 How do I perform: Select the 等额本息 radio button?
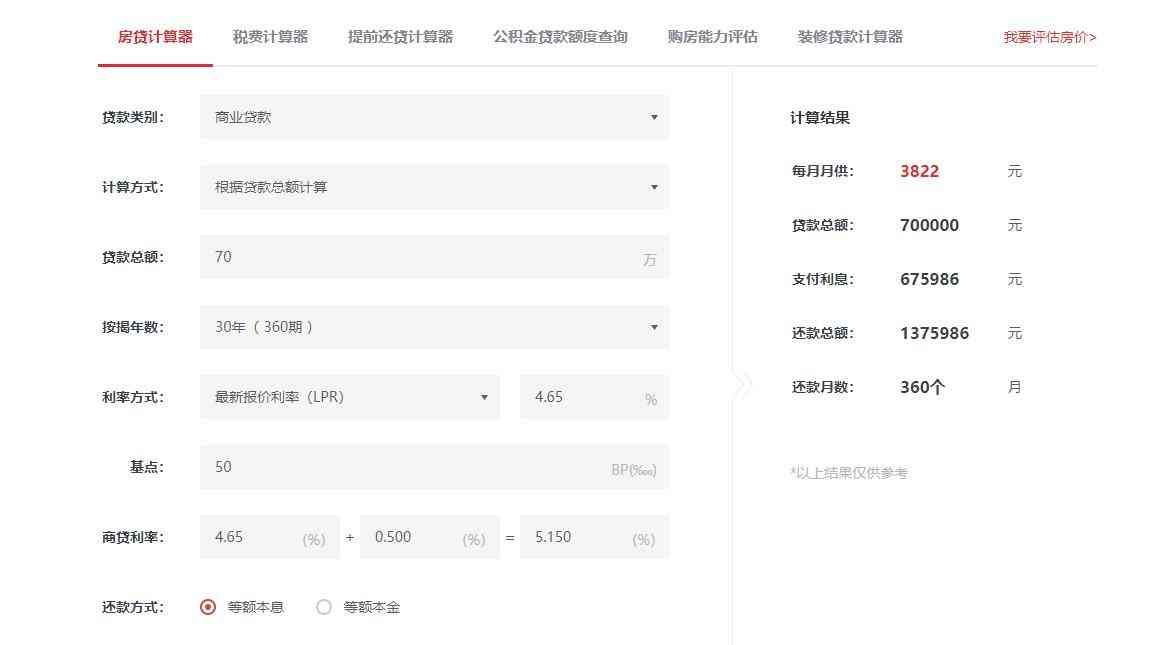(208, 607)
